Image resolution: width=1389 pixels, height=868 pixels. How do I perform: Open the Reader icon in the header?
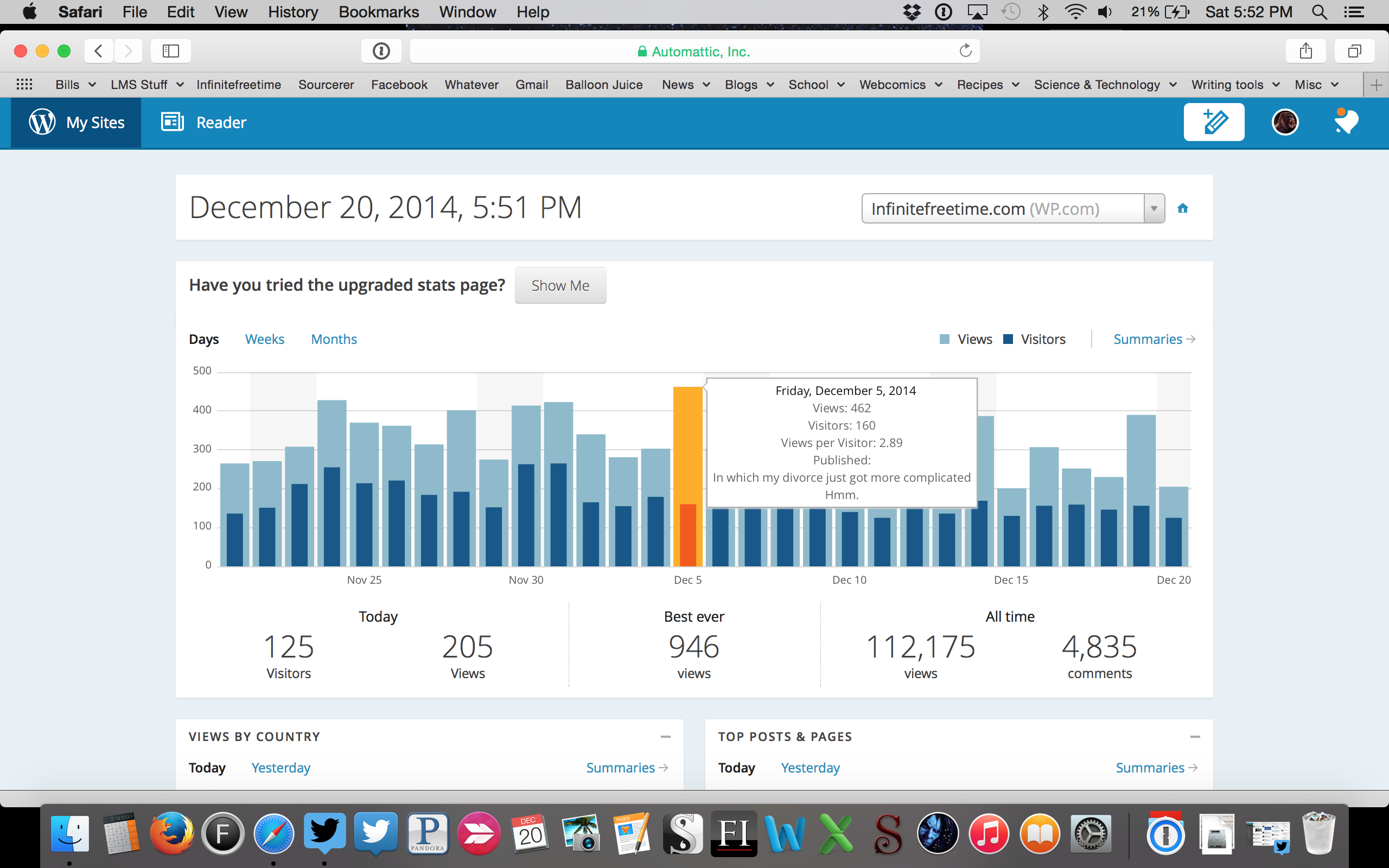pyautogui.click(x=172, y=122)
